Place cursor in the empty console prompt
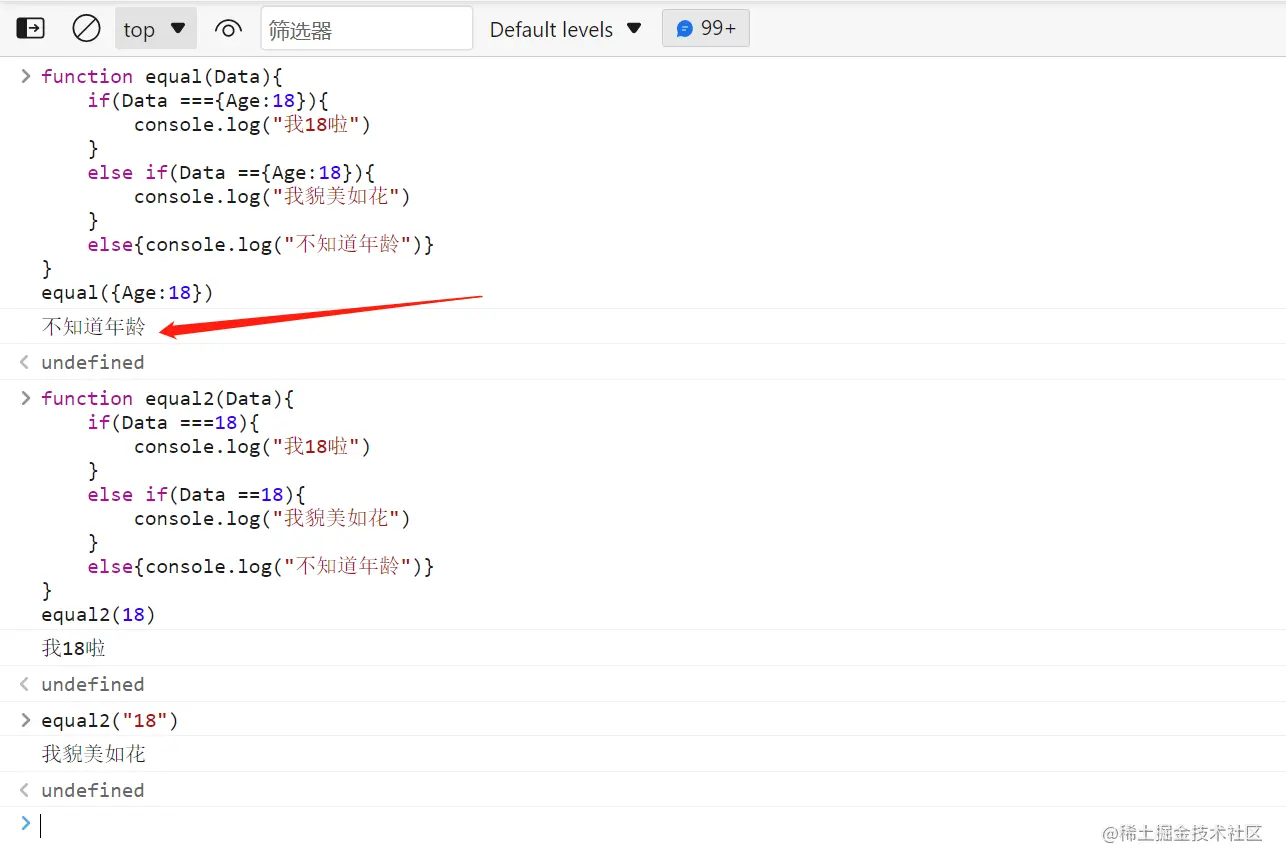1286x867 pixels. tap(643, 825)
